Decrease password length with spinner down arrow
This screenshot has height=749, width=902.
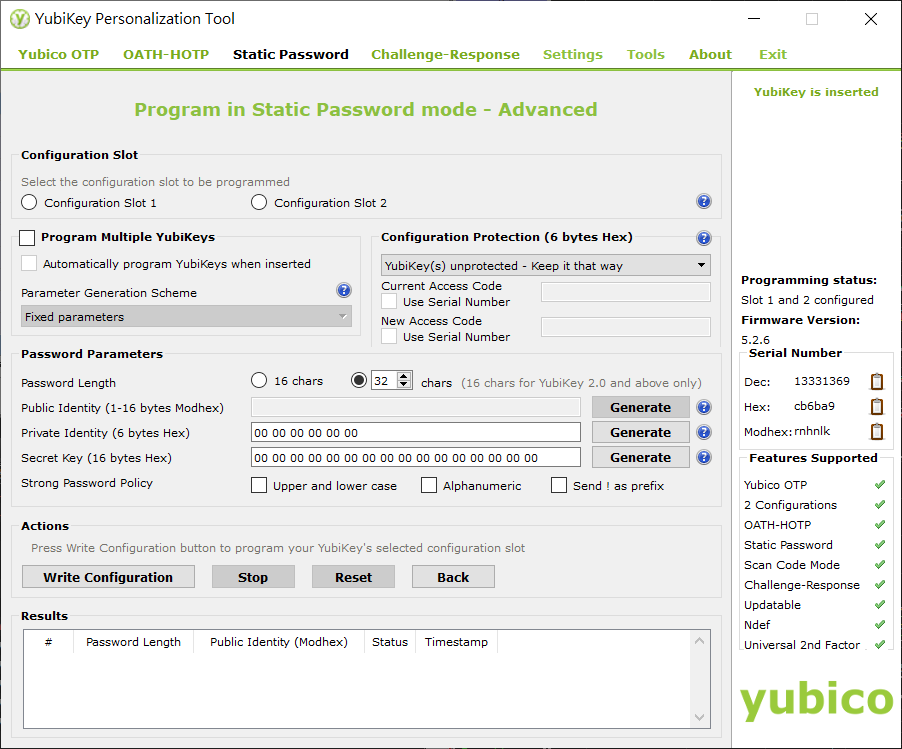[x=404, y=384]
